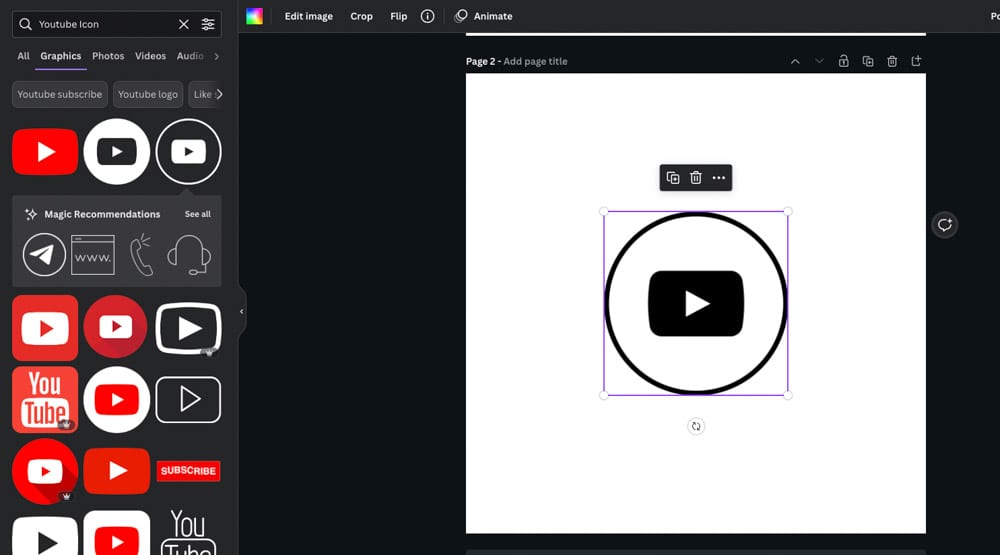Pick the white circle red YouTube icon
The height and width of the screenshot is (555, 1000).
[117, 399]
